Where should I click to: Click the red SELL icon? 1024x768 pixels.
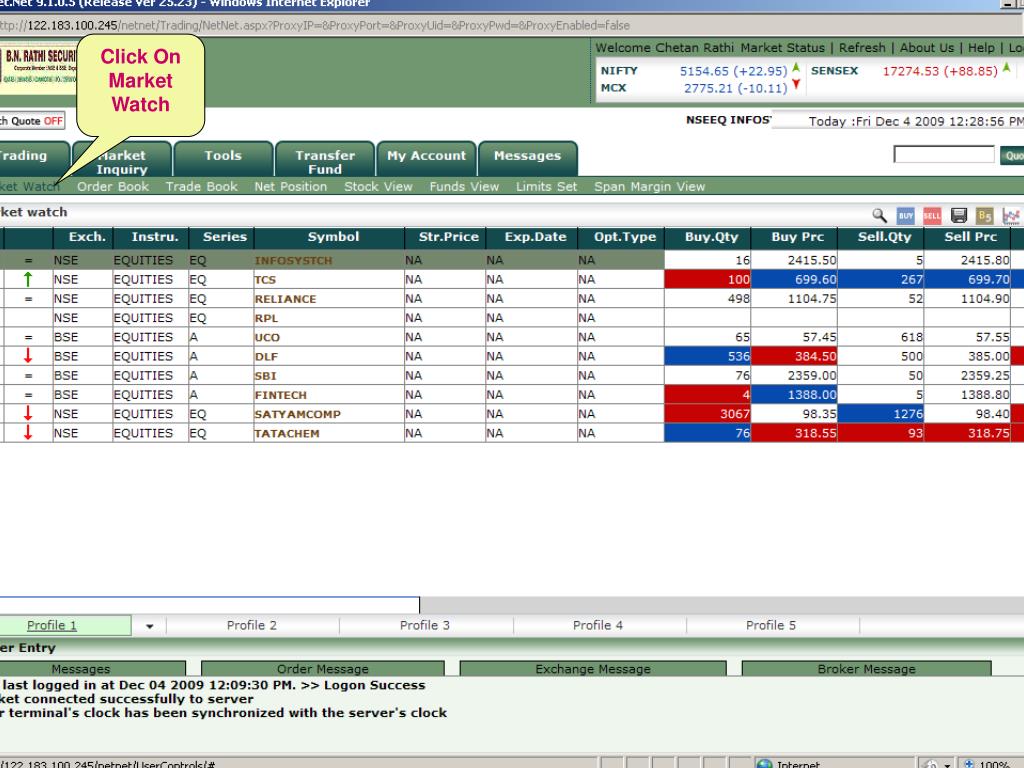point(932,216)
